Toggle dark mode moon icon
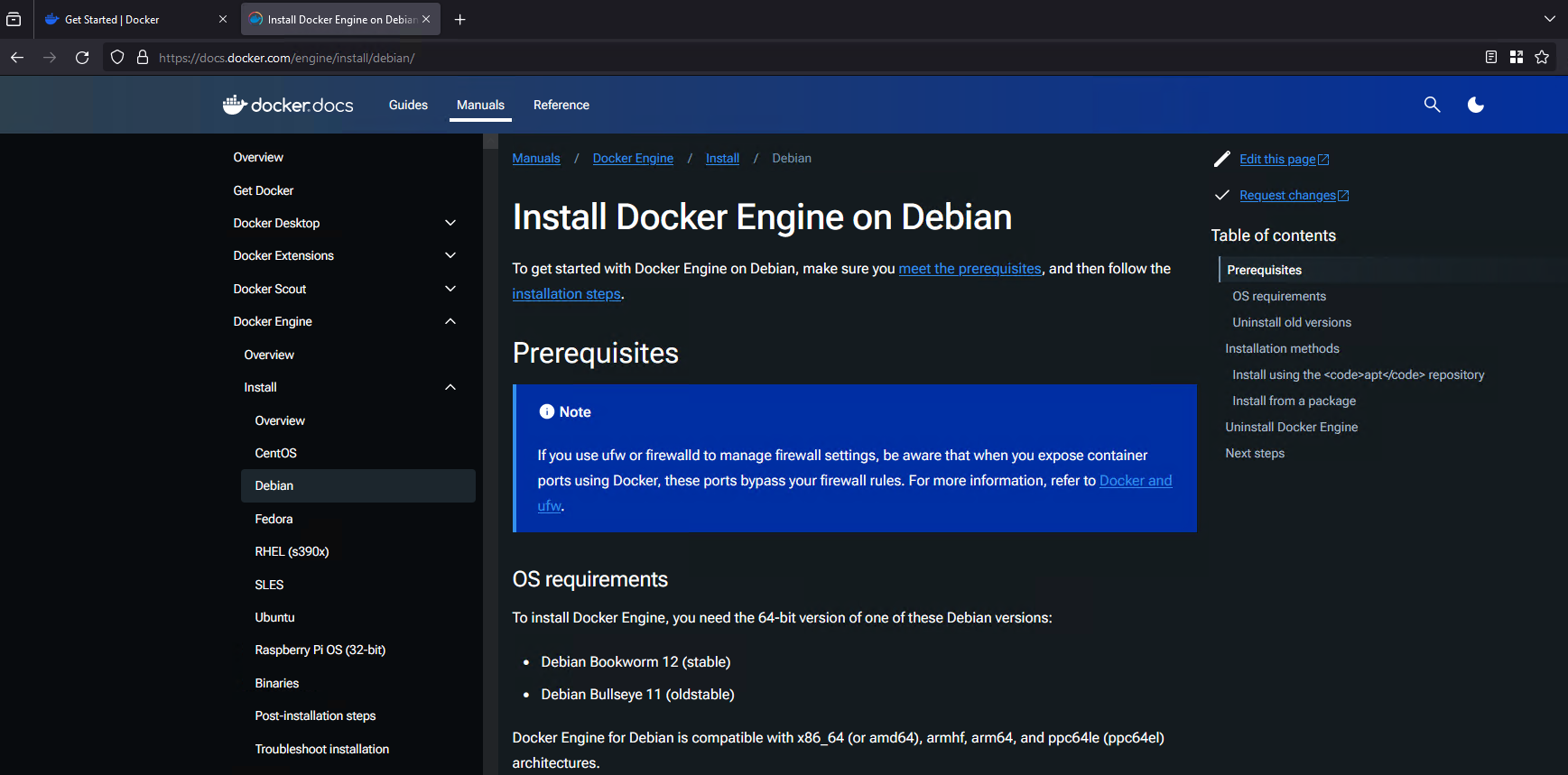Viewport: 1568px width, 775px height. pos(1476,105)
